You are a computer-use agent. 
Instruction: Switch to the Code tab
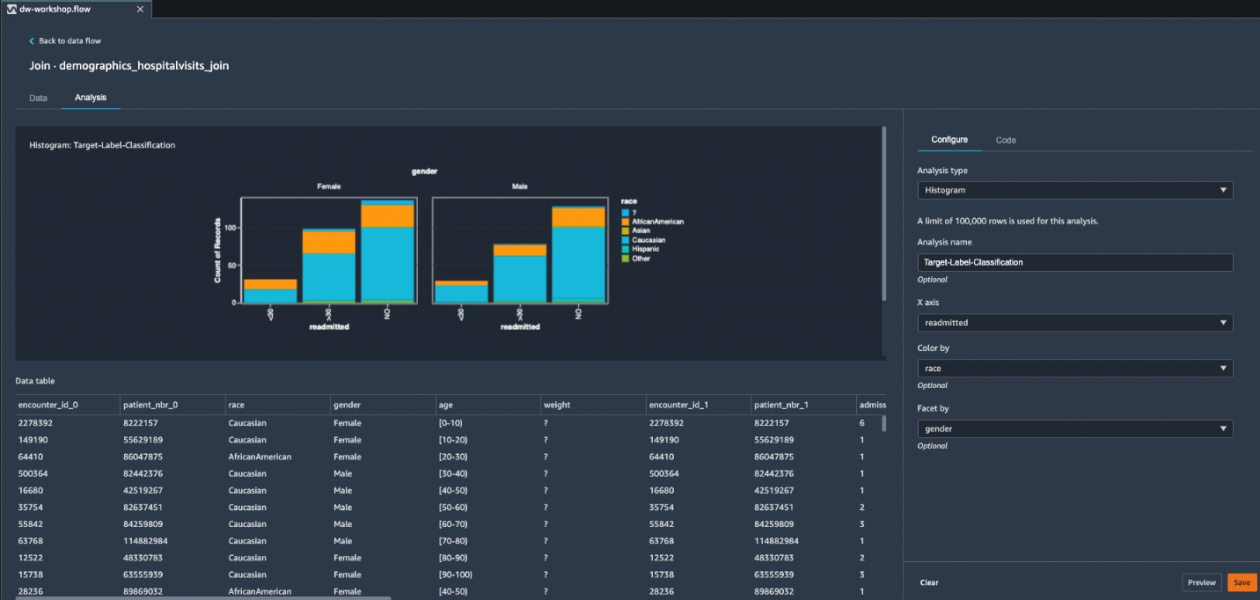pos(1005,139)
